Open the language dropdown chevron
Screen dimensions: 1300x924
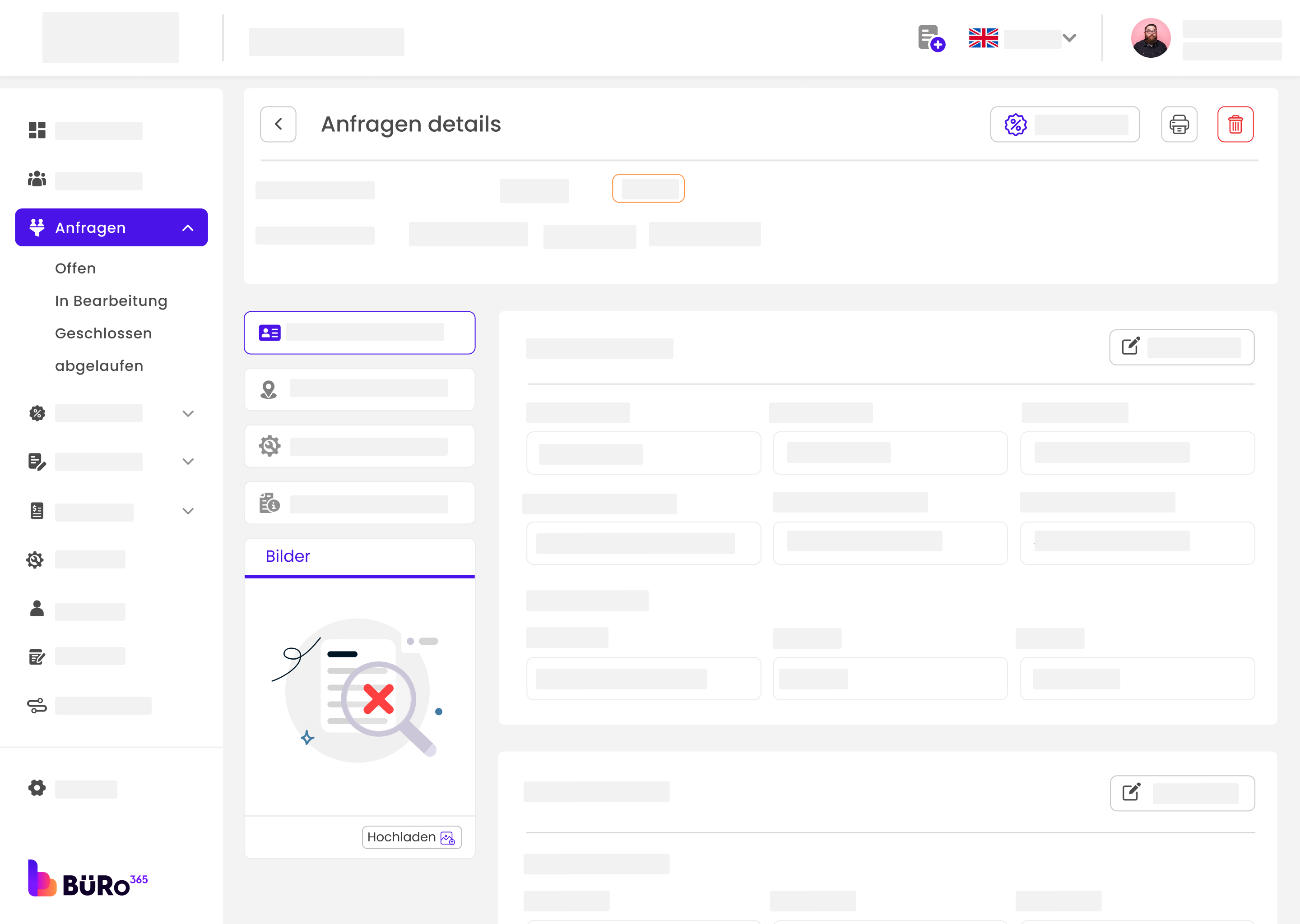[1069, 38]
